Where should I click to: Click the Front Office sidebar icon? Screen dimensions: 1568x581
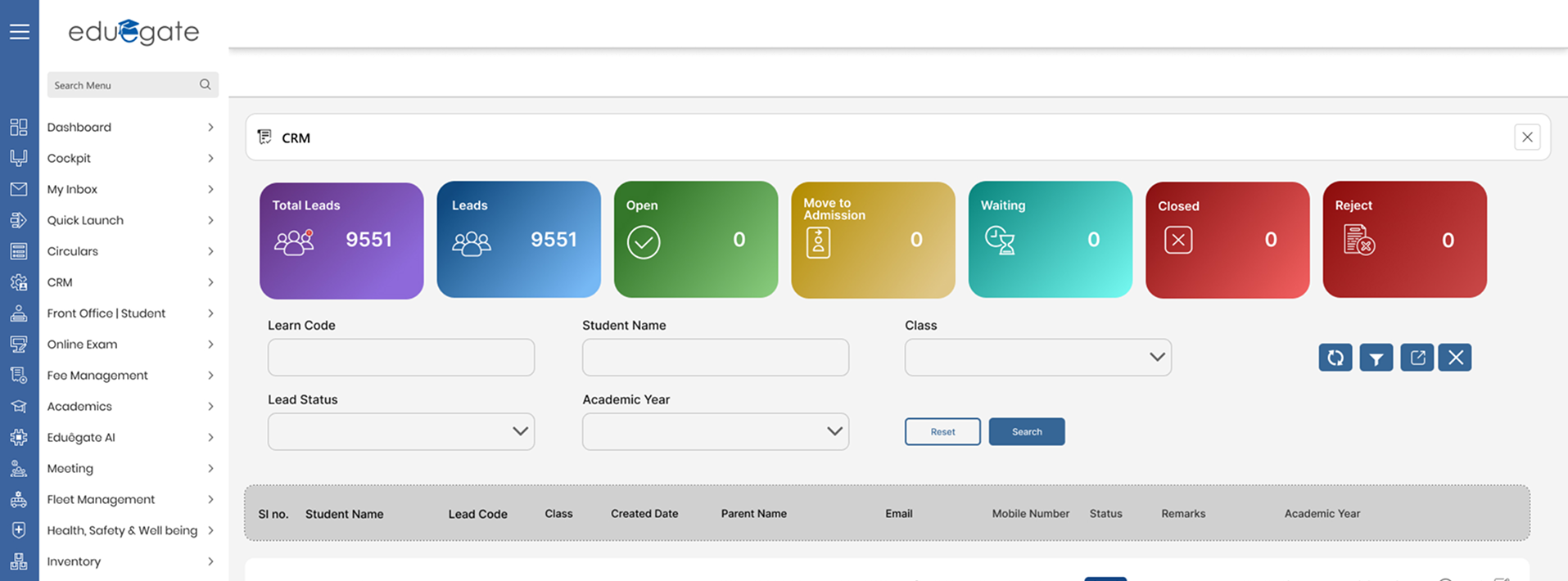[x=19, y=313]
